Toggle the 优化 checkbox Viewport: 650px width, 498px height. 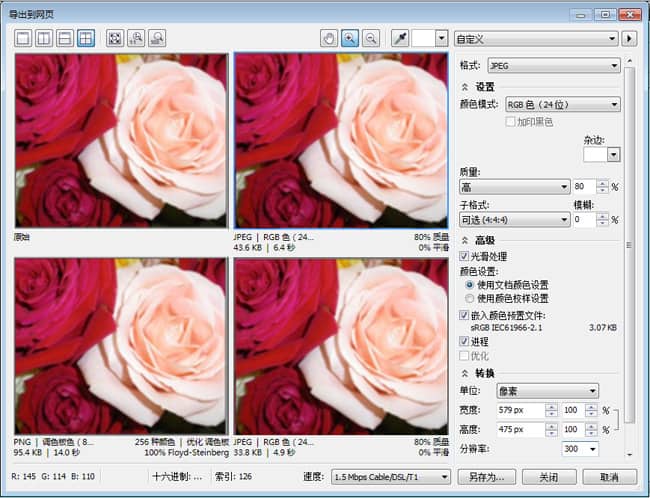click(x=464, y=356)
